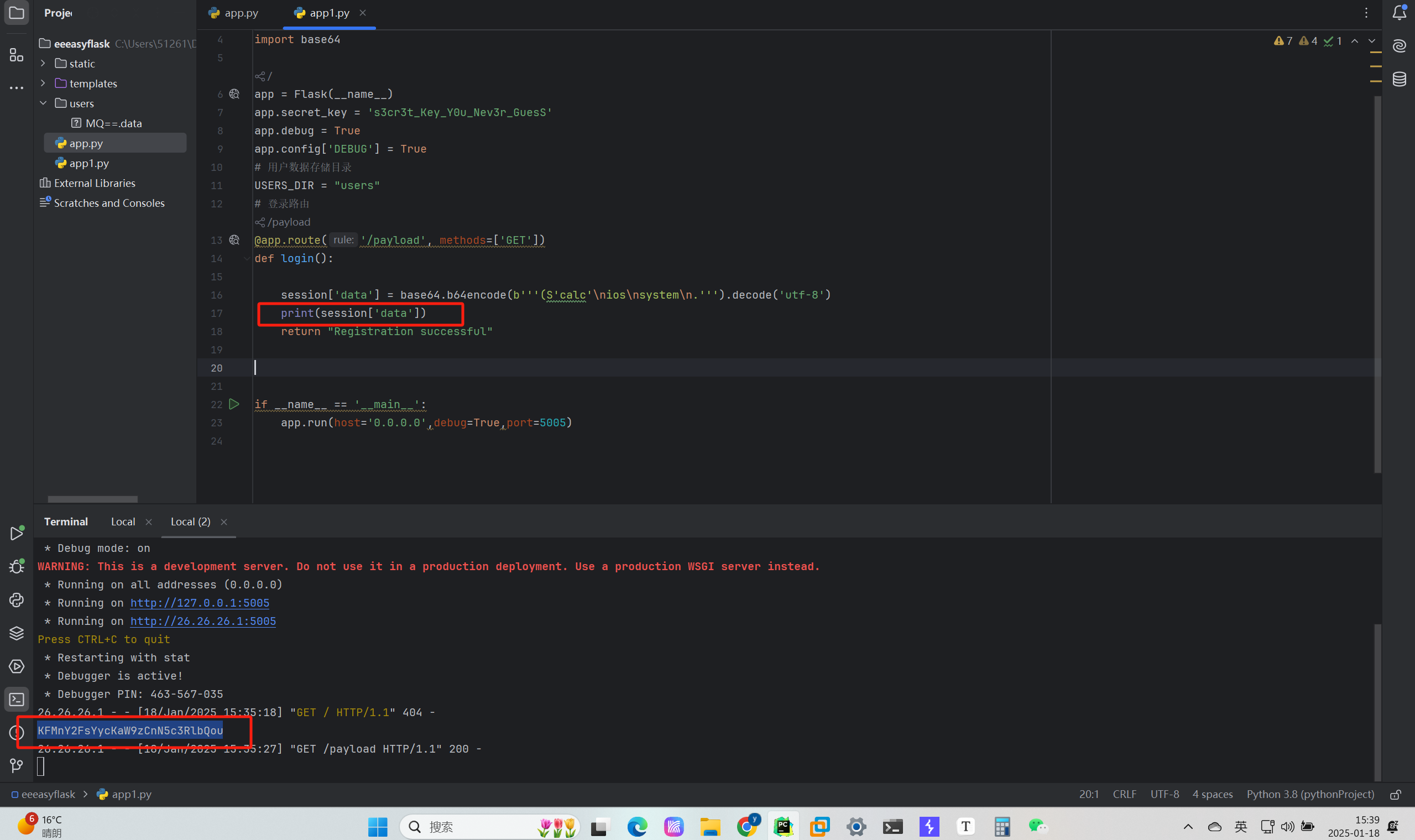This screenshot has height=840, width=1415.
Task: Open the Git version control icon
Action: point(17,765)
